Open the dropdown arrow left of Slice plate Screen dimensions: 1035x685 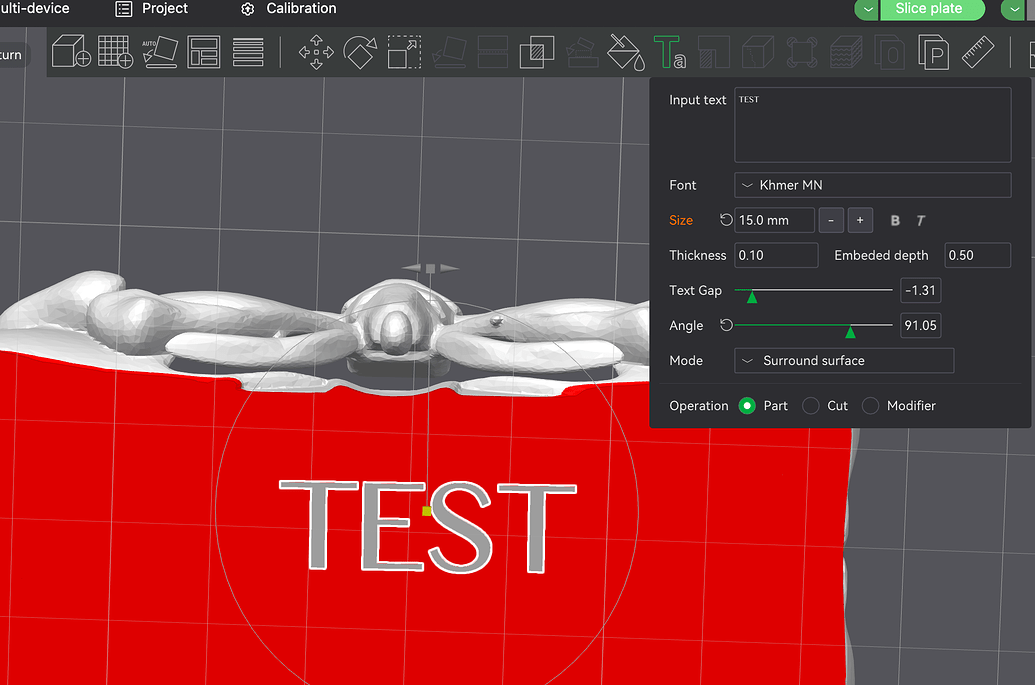(x=867, y=9)
